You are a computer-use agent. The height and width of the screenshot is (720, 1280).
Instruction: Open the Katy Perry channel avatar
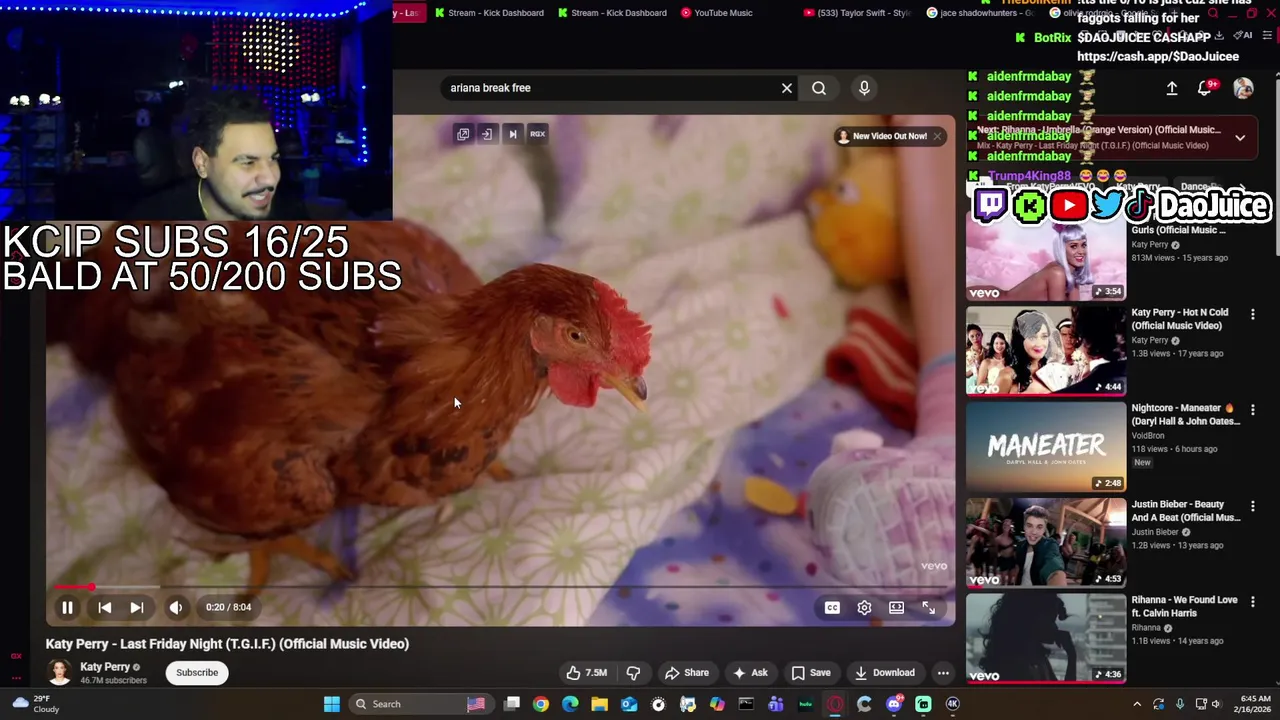click(x=59, y=673)
